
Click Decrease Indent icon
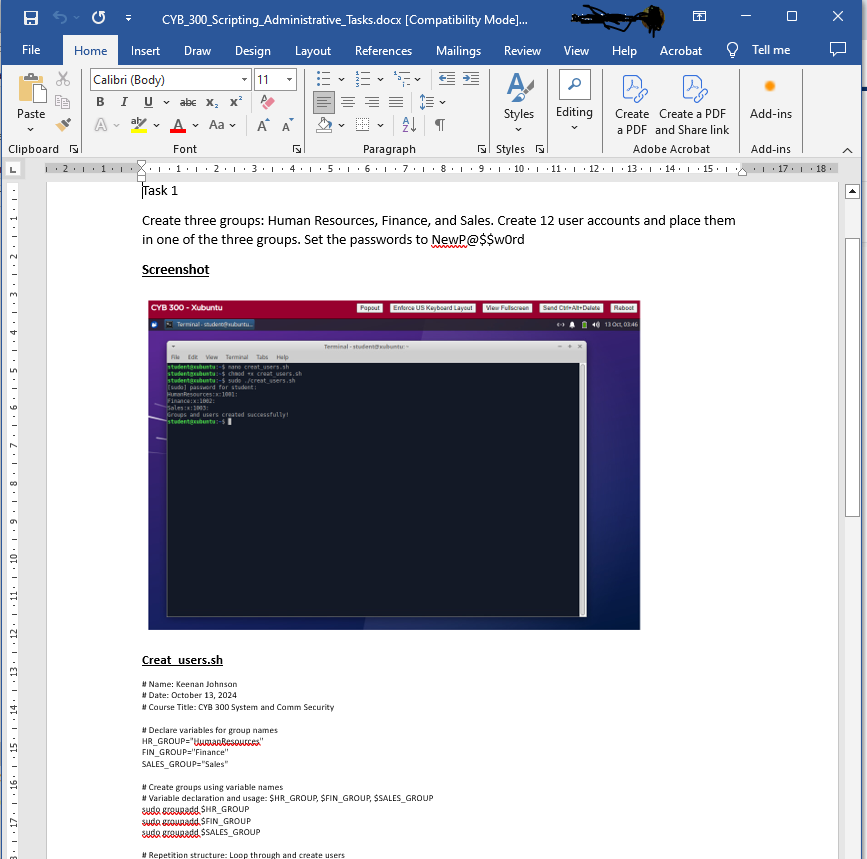(x=447, y=79)
